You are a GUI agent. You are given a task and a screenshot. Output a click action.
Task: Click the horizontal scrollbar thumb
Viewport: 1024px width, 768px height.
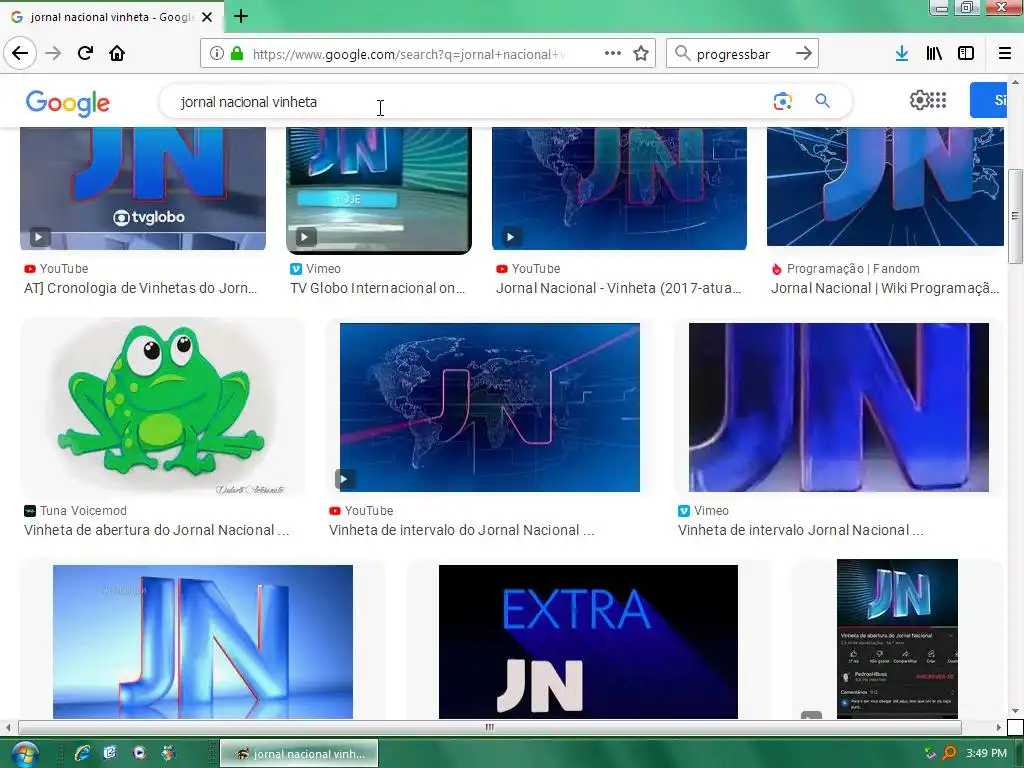[x=490, y=727]
